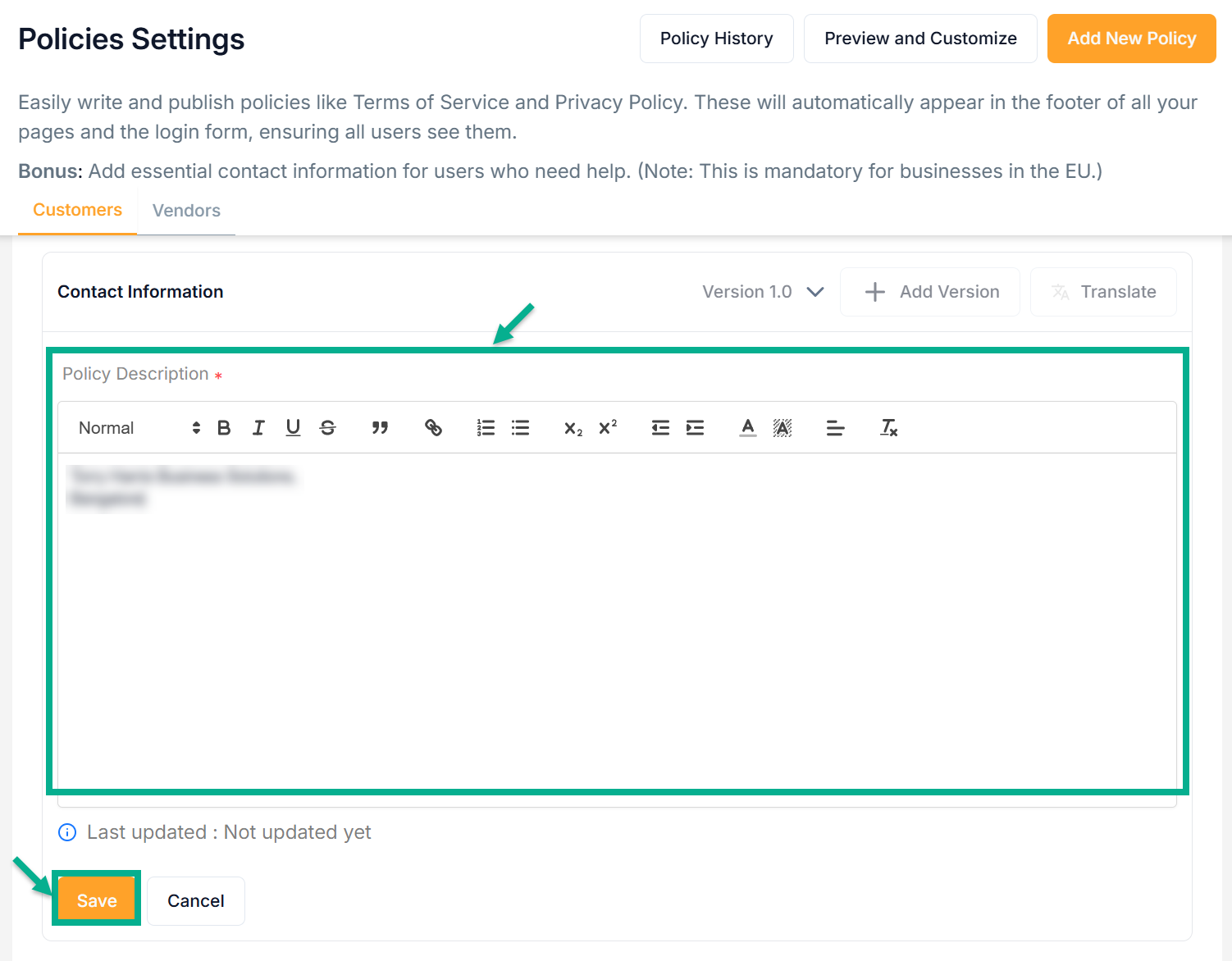Screen dimensions: 1232x961
Task: Select the Customers tab
Action: point(77,210)
